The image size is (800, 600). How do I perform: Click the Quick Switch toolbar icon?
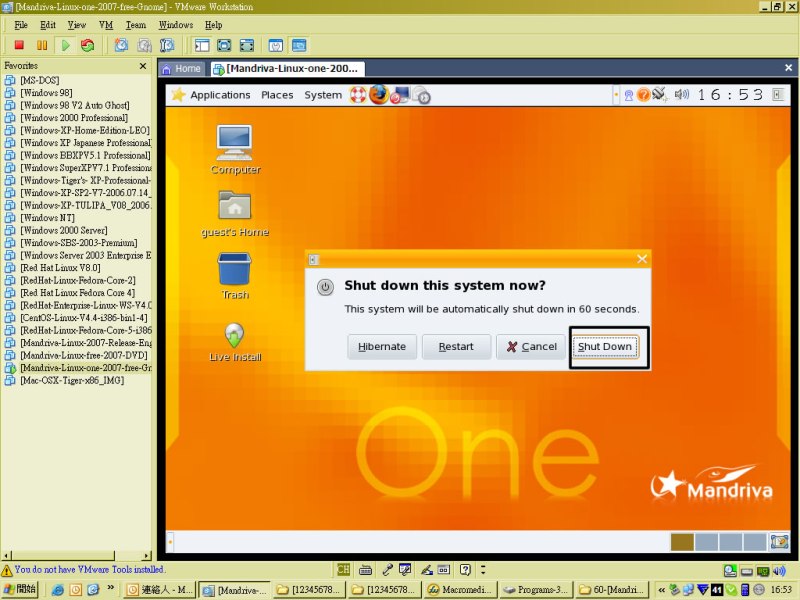246,45
